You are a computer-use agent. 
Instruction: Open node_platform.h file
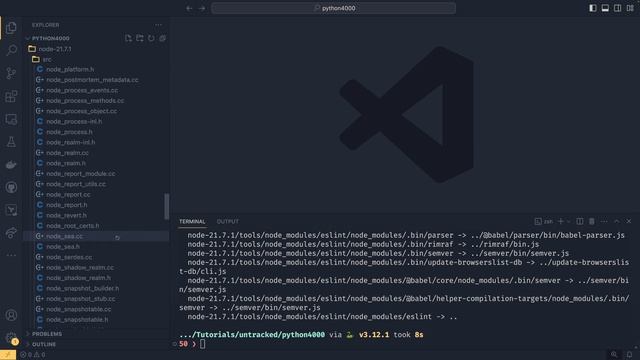pyautogui.click(x=70, y=69)
